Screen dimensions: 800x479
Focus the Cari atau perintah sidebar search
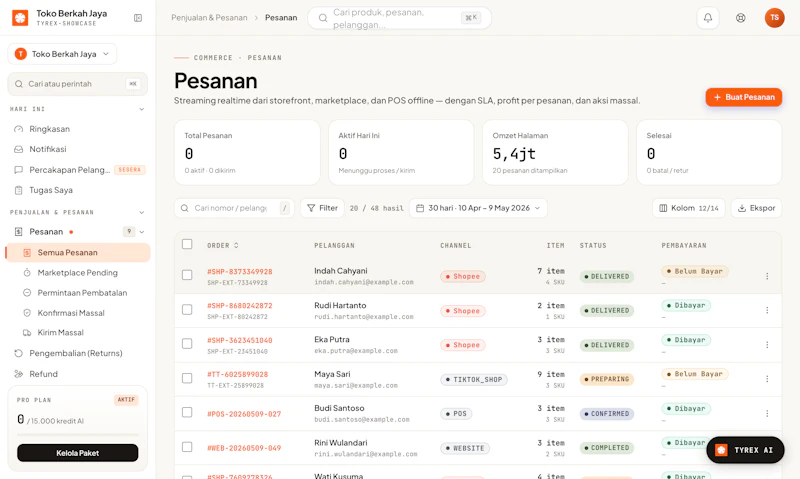(x=78, y=84)
